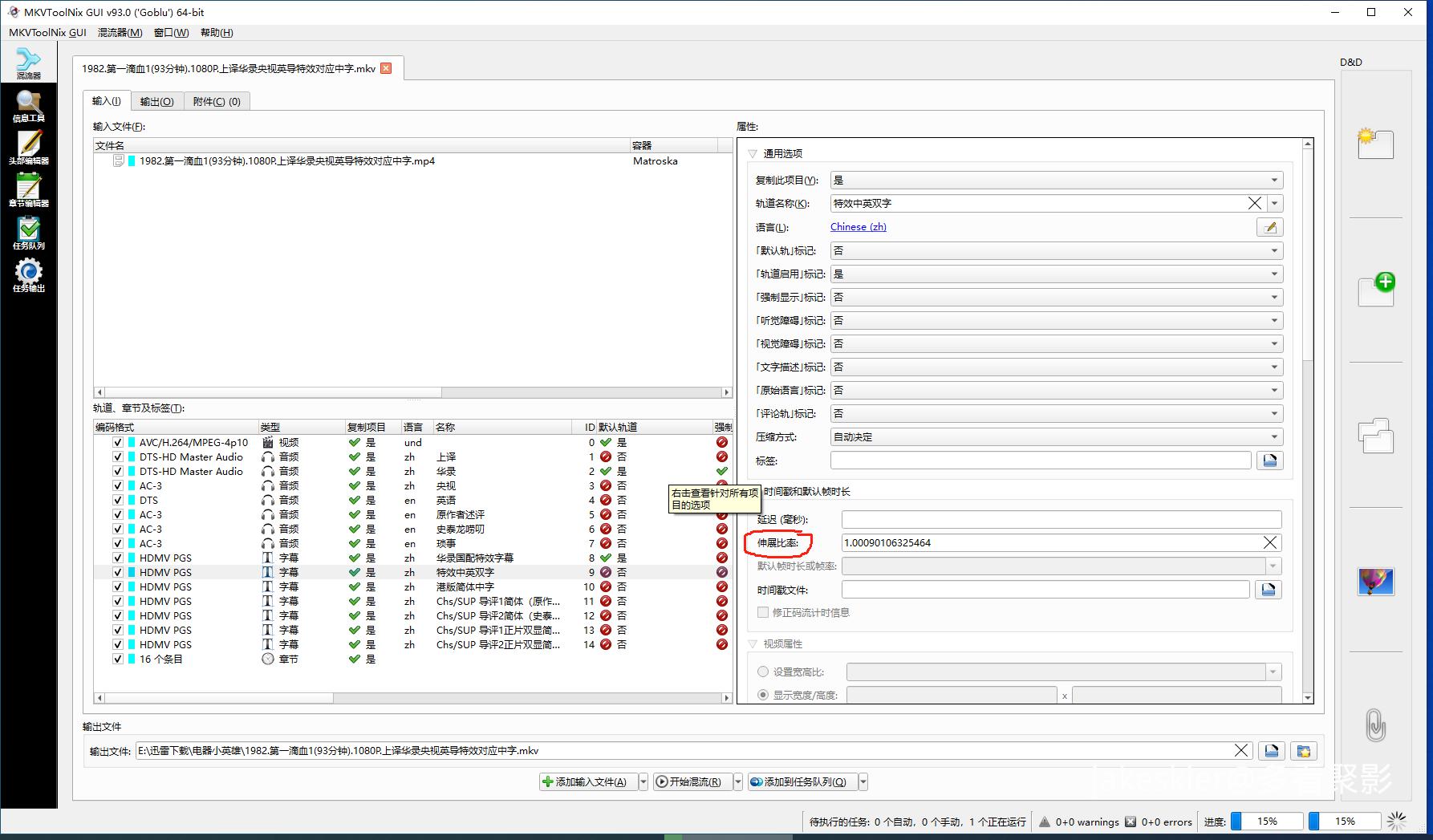The width and height of the screenshot is (1433, 840).
Task: Toggle the 16 个条目 chapters checkbox
Action: tap(118, 659)
